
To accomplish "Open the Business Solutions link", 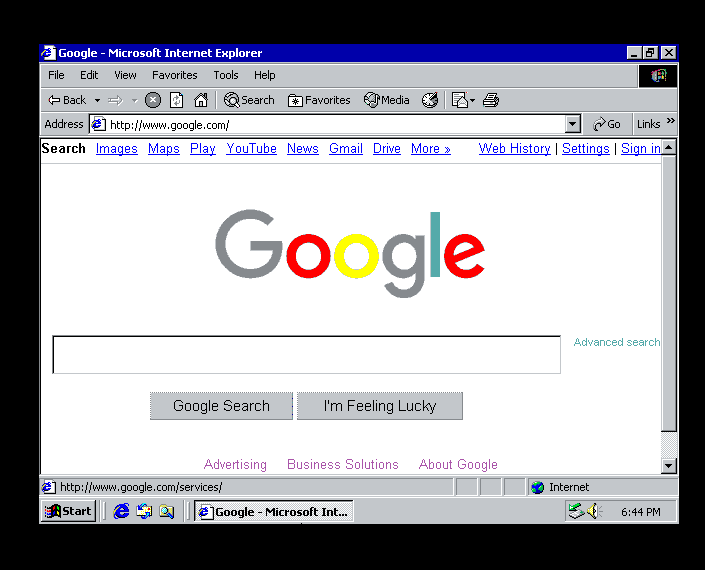I will click(x=343, y=464).
